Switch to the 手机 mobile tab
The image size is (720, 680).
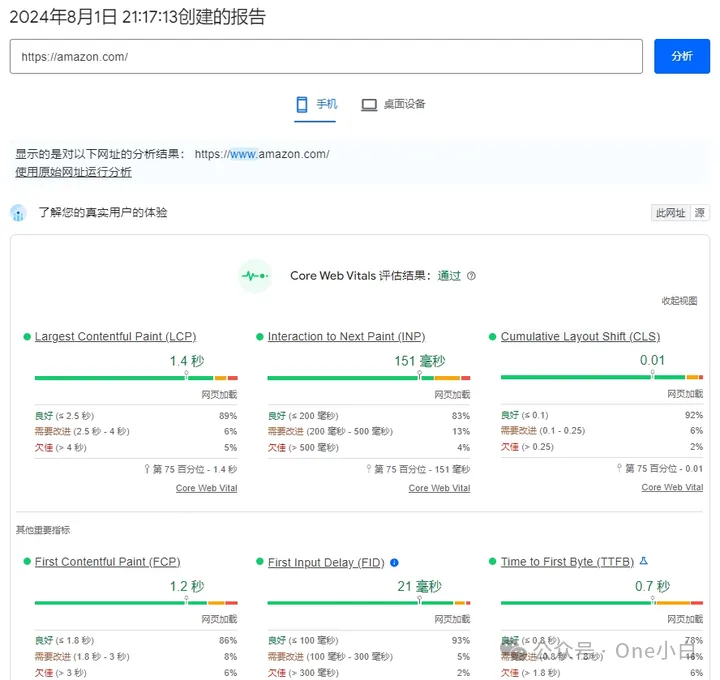point(315,105)
